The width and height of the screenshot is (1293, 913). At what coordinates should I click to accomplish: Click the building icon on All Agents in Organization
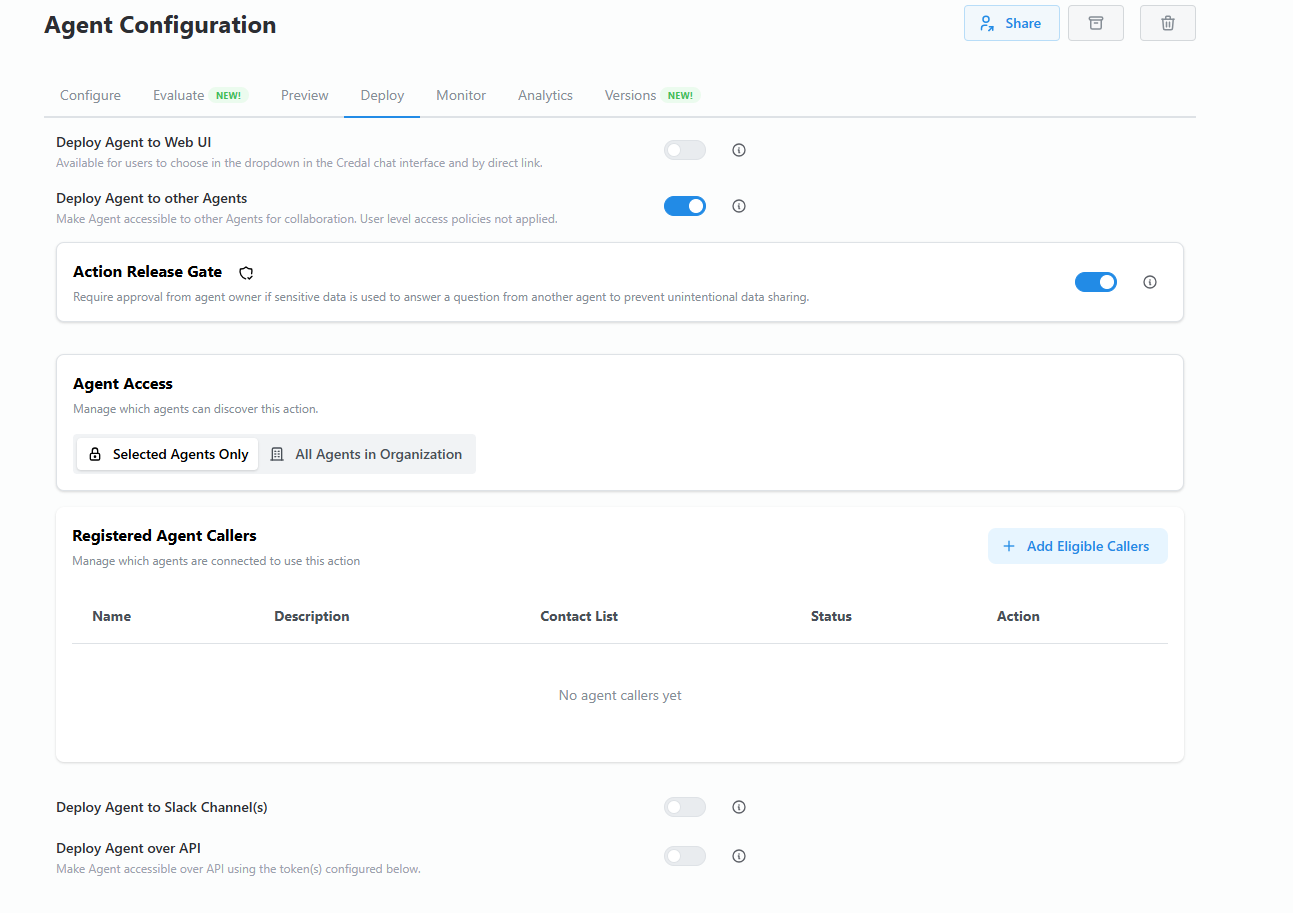click(x=277, y=453)
